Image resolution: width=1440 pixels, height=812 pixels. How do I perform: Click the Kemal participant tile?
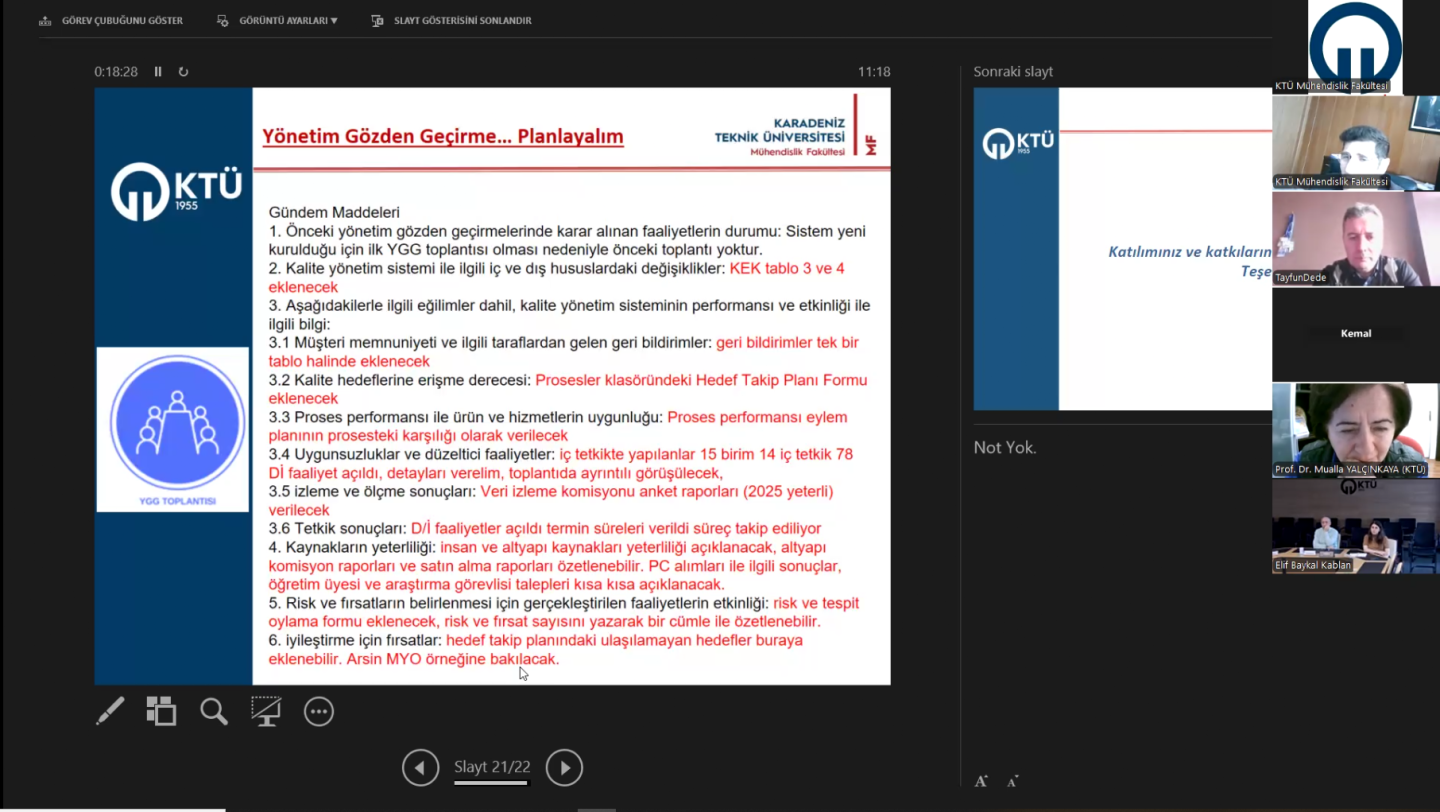[1355, 334]
